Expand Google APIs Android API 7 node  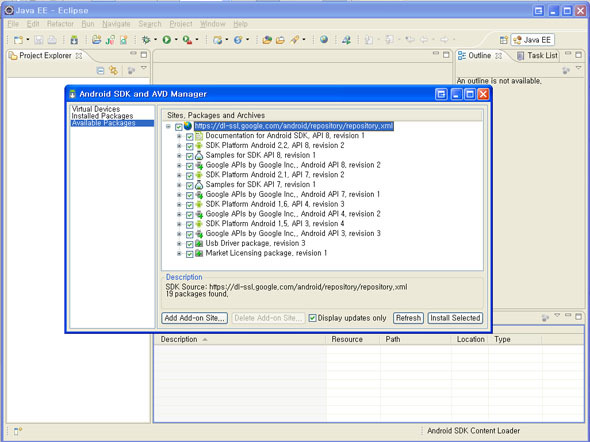point(179,194)
